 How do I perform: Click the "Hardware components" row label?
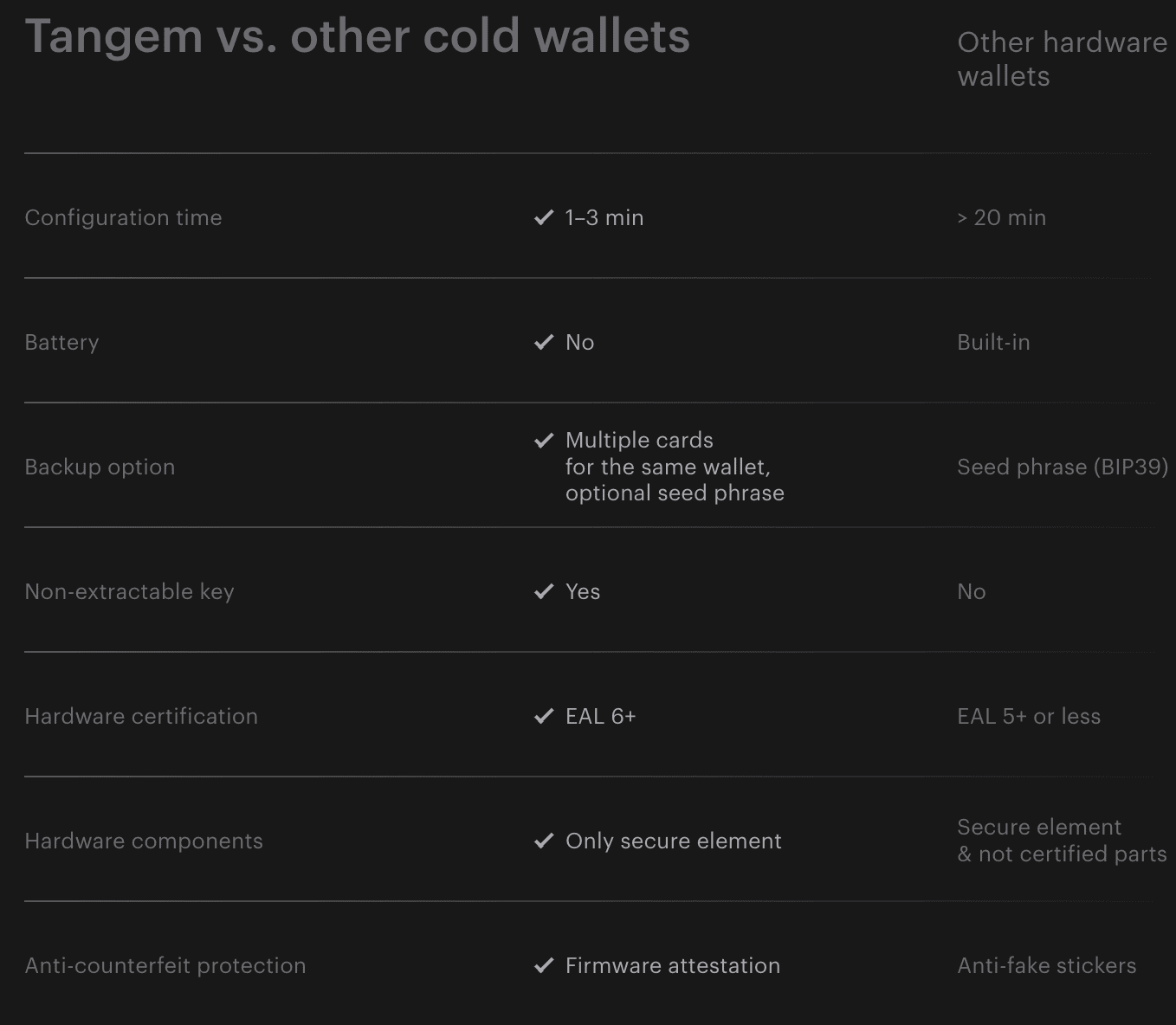[144, 841]
